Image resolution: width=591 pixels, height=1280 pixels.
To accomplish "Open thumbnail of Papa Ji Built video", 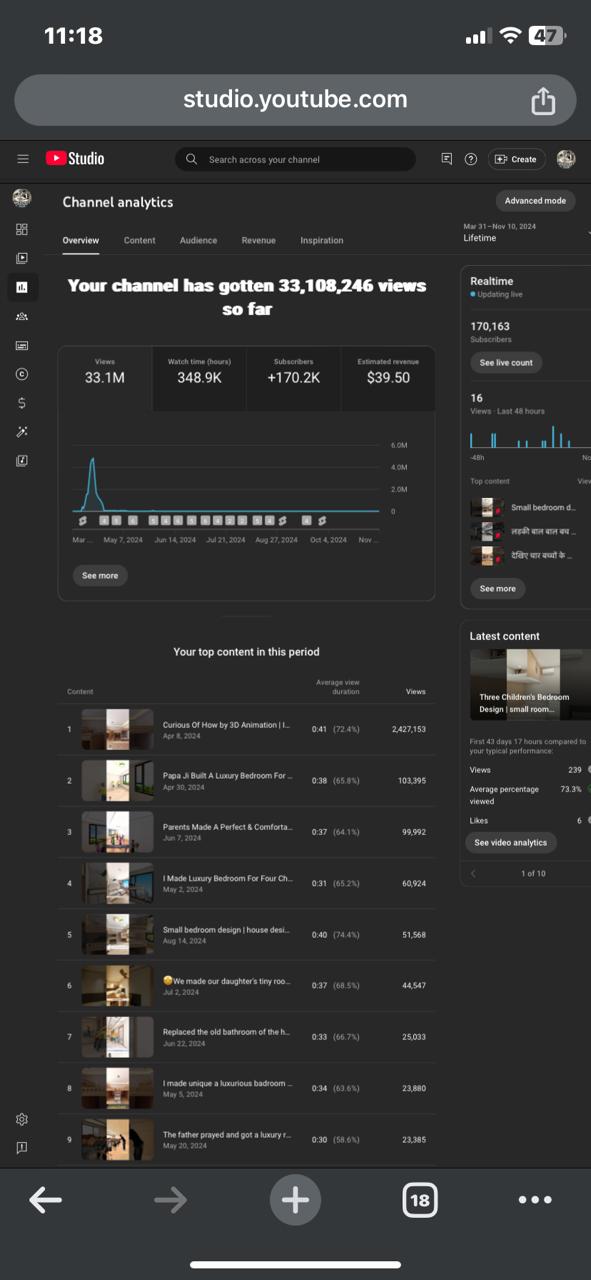I will coord(117,781).
